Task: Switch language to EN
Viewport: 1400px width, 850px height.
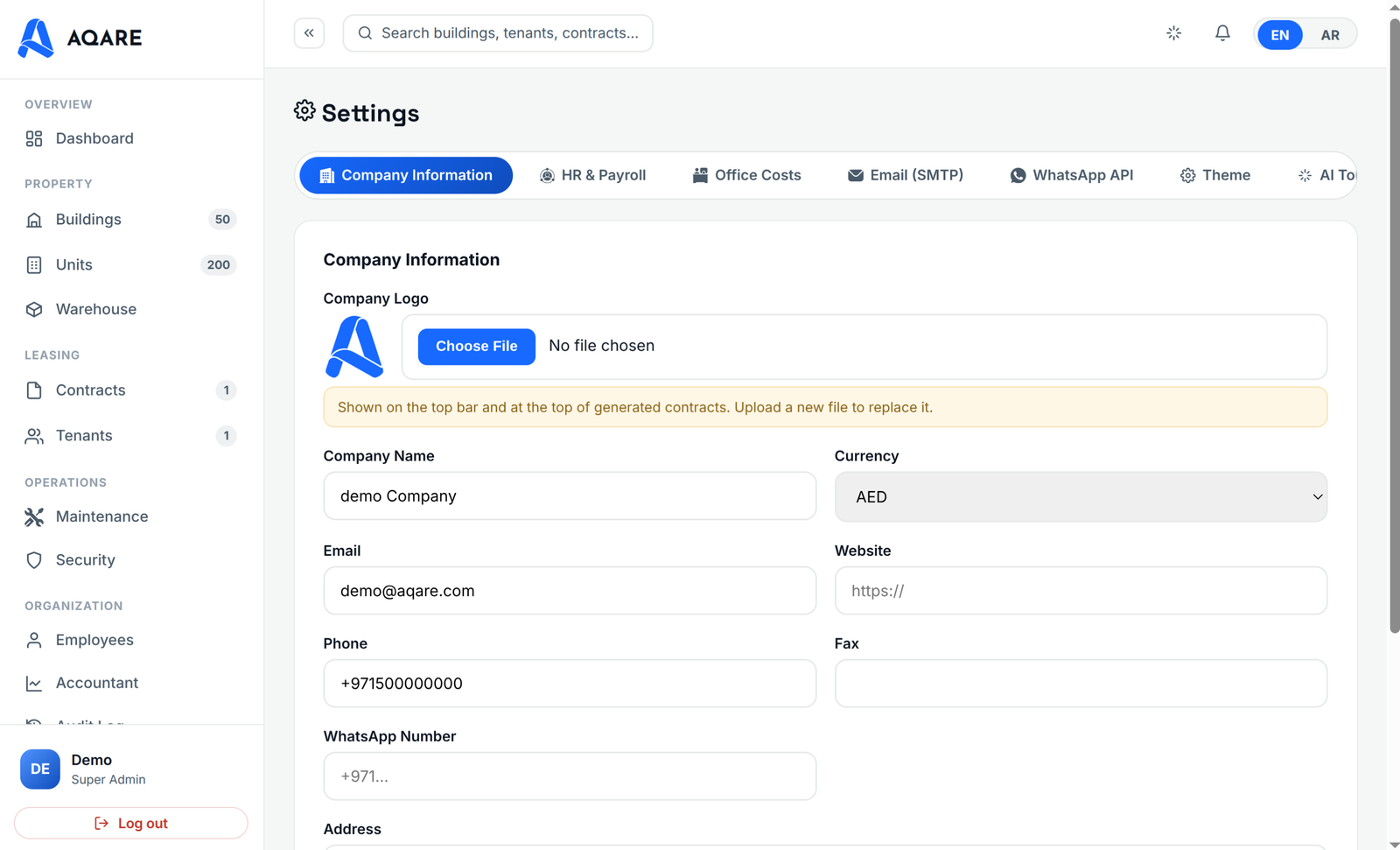Action: (x=1279, y=35)
